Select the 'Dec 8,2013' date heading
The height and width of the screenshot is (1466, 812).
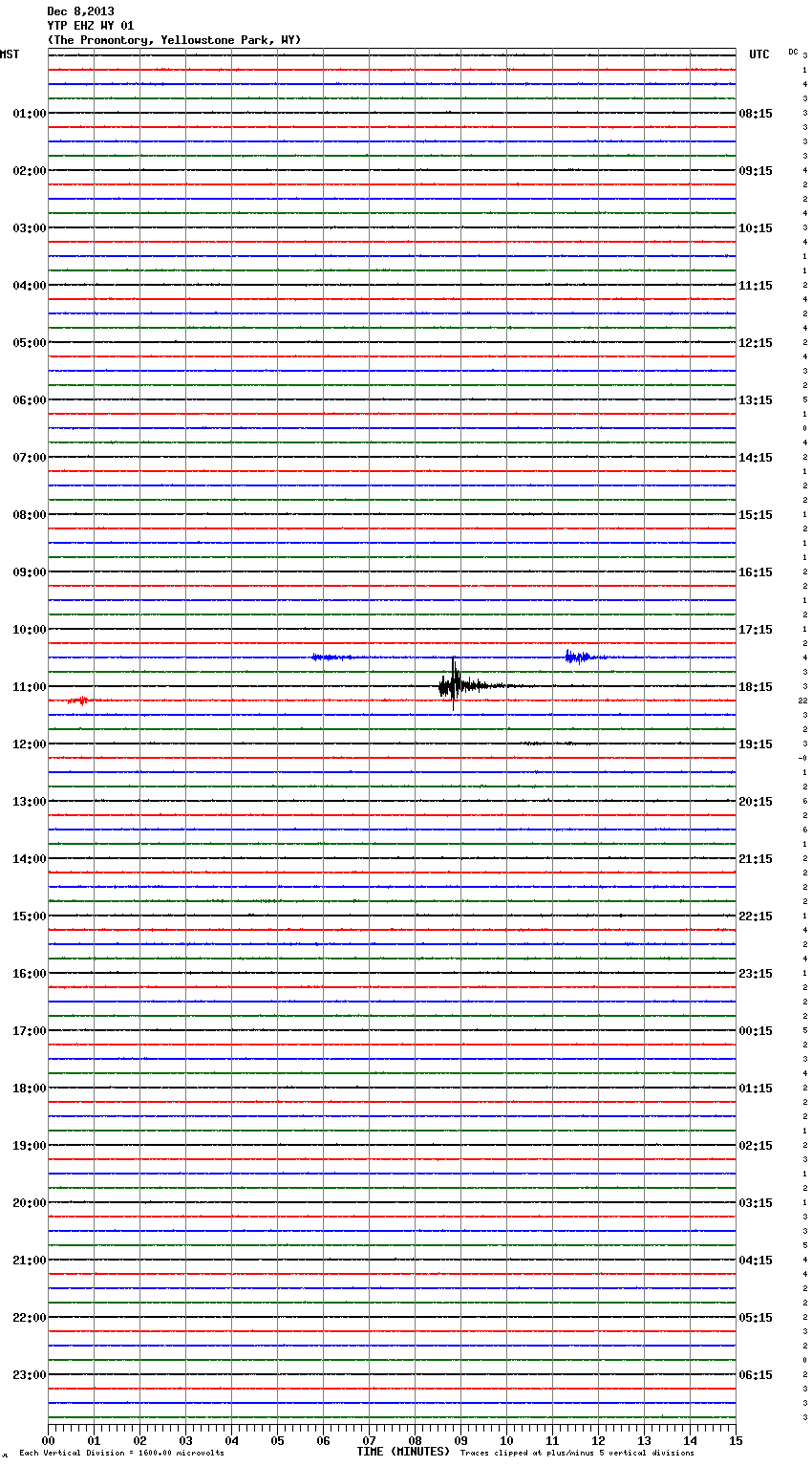pyautogui.click(x=80, y=11)
